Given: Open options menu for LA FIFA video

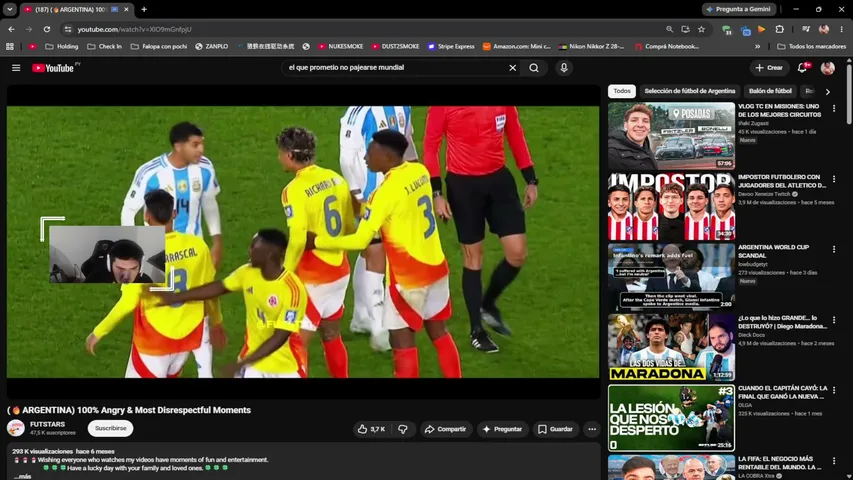Looking at the screenshot, I should 834,460.
